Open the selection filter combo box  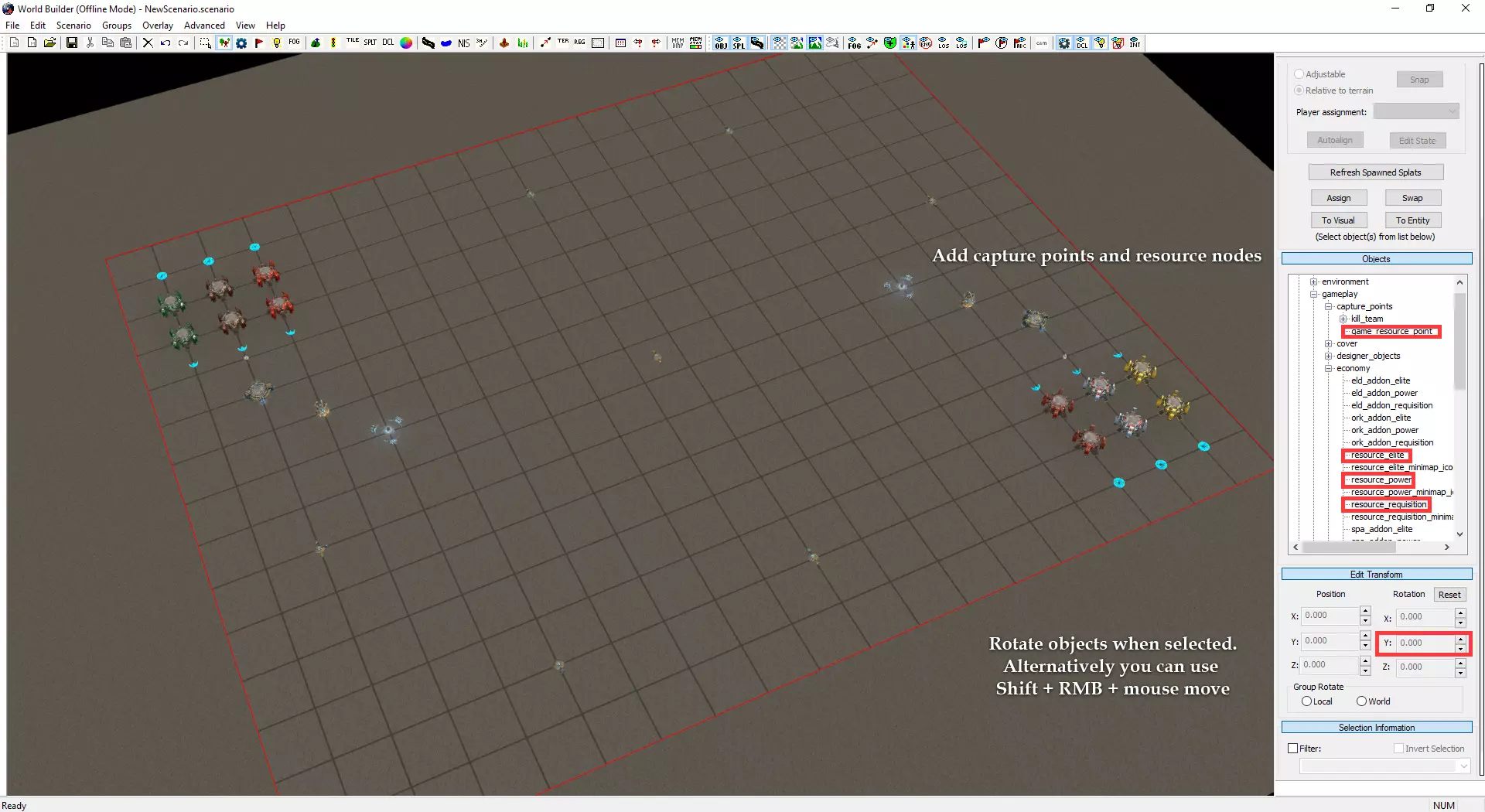[x=1384, y=766]
